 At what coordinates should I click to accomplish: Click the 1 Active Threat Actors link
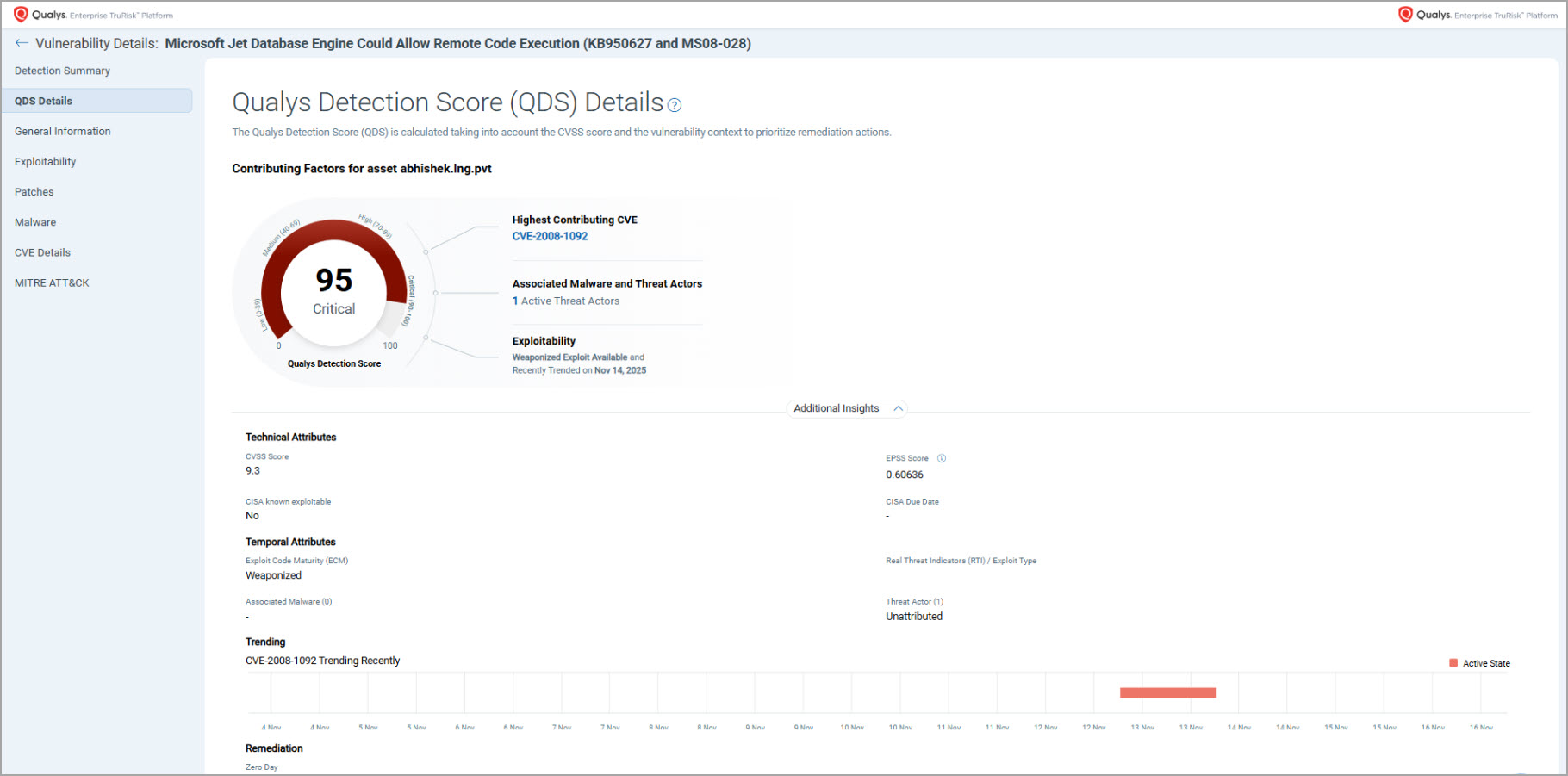click(566, 301)
